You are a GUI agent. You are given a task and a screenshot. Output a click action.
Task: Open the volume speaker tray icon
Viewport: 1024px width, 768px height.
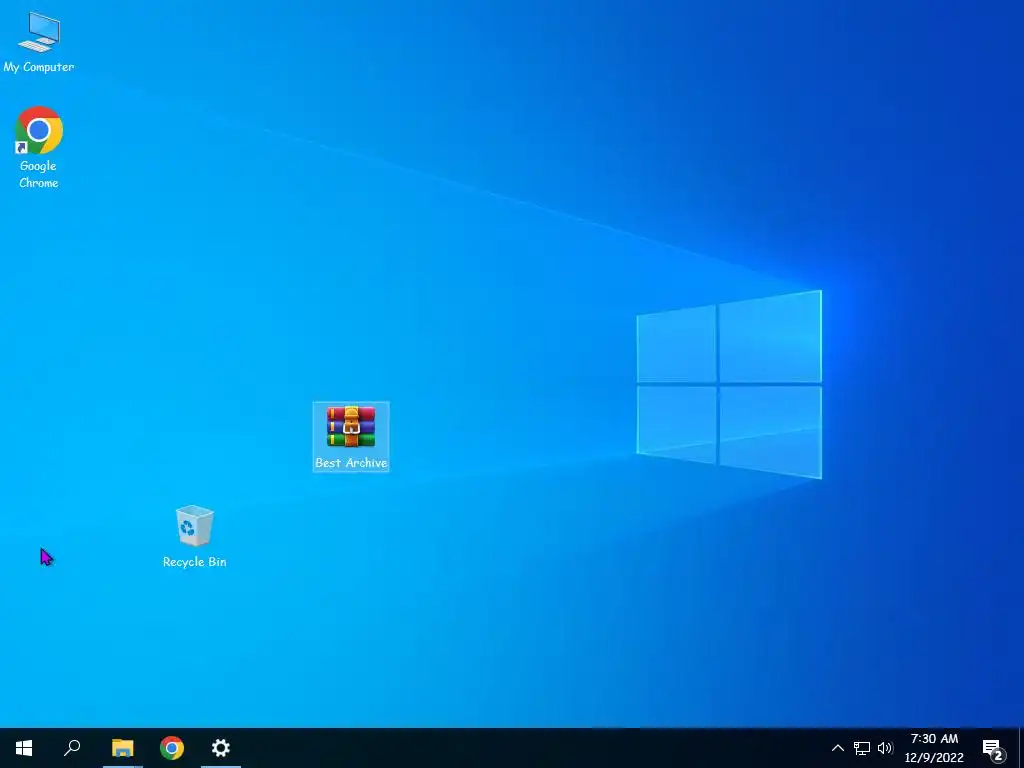click(x=885, y=748)
